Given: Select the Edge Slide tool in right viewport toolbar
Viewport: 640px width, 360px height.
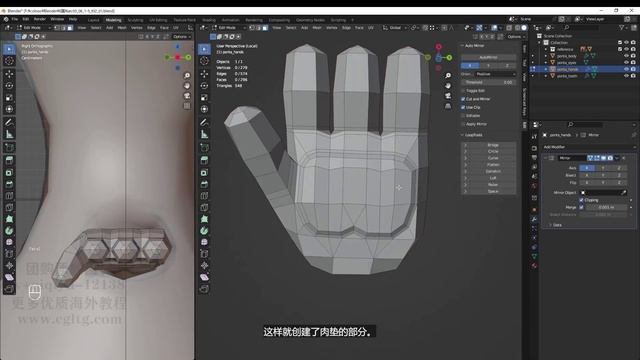Looking at the screenshot, I should pyautogui.click(x=204, y=254).
